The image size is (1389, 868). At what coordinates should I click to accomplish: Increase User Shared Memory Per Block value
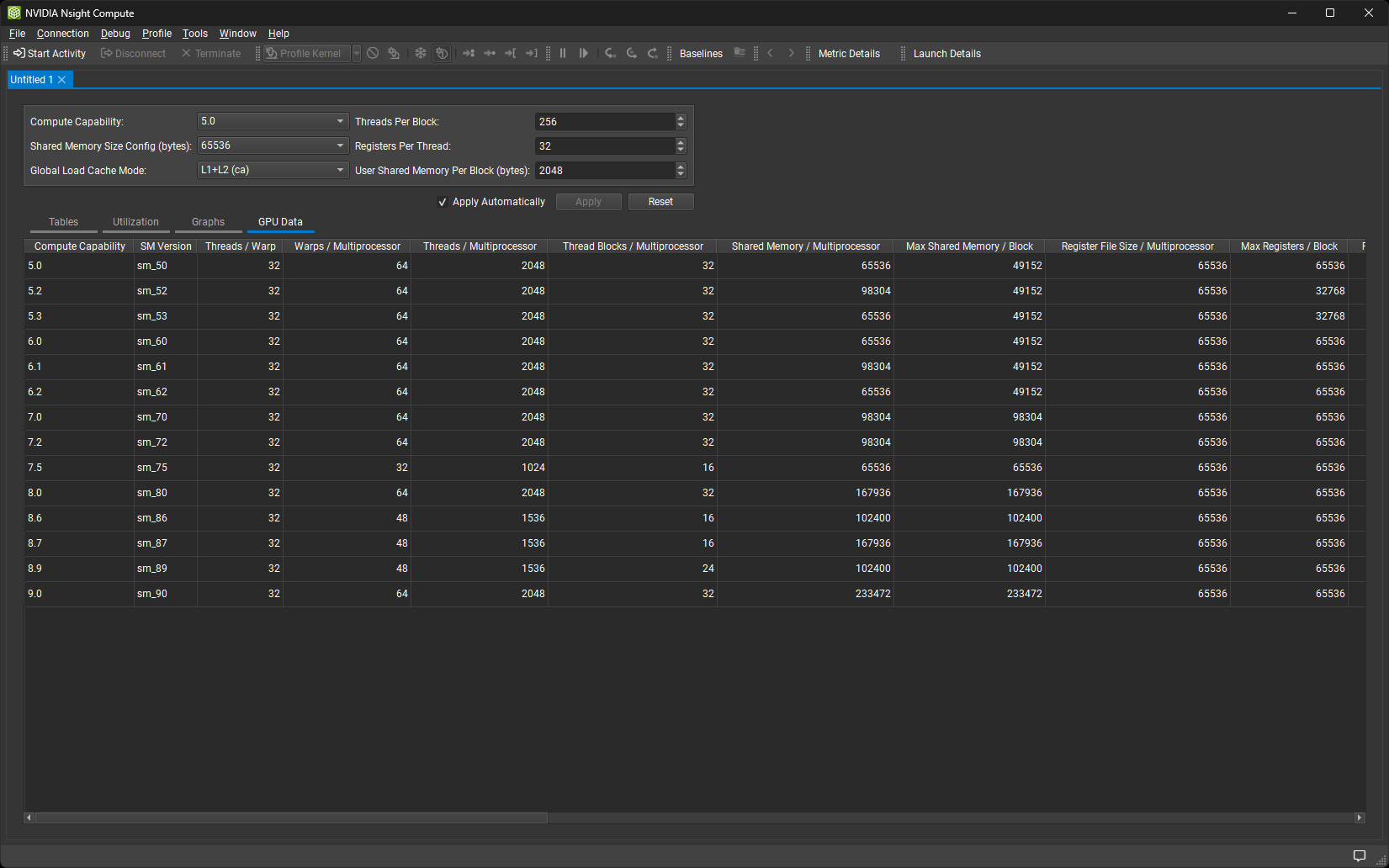click(681, 167)
